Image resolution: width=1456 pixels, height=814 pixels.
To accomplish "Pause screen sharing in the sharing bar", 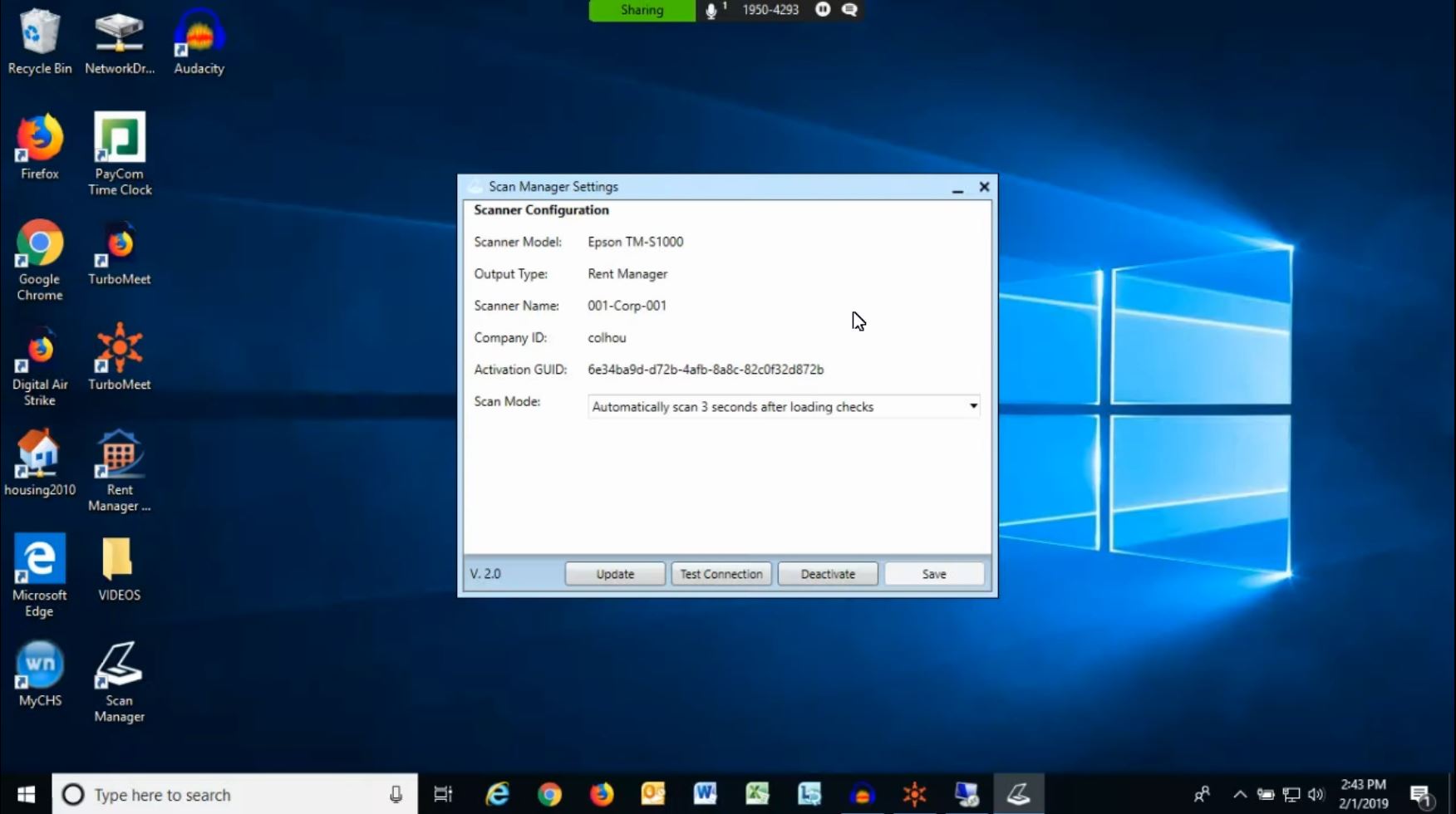I will (823, 9).
